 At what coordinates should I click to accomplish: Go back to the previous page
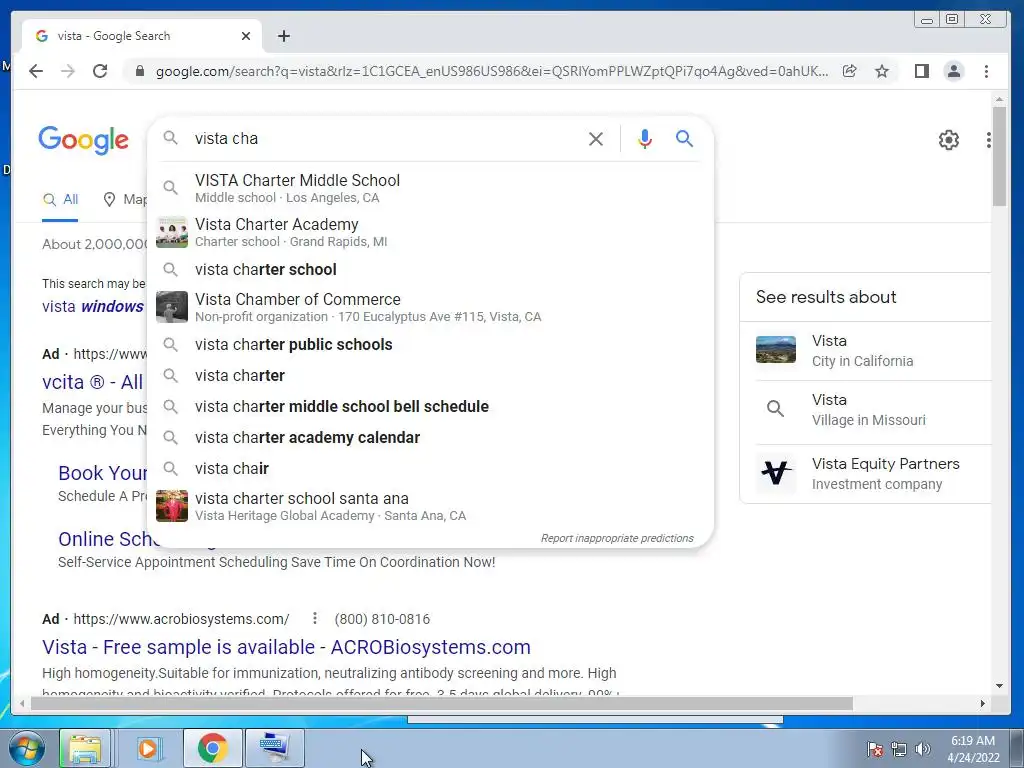click(x=36, y=71)
